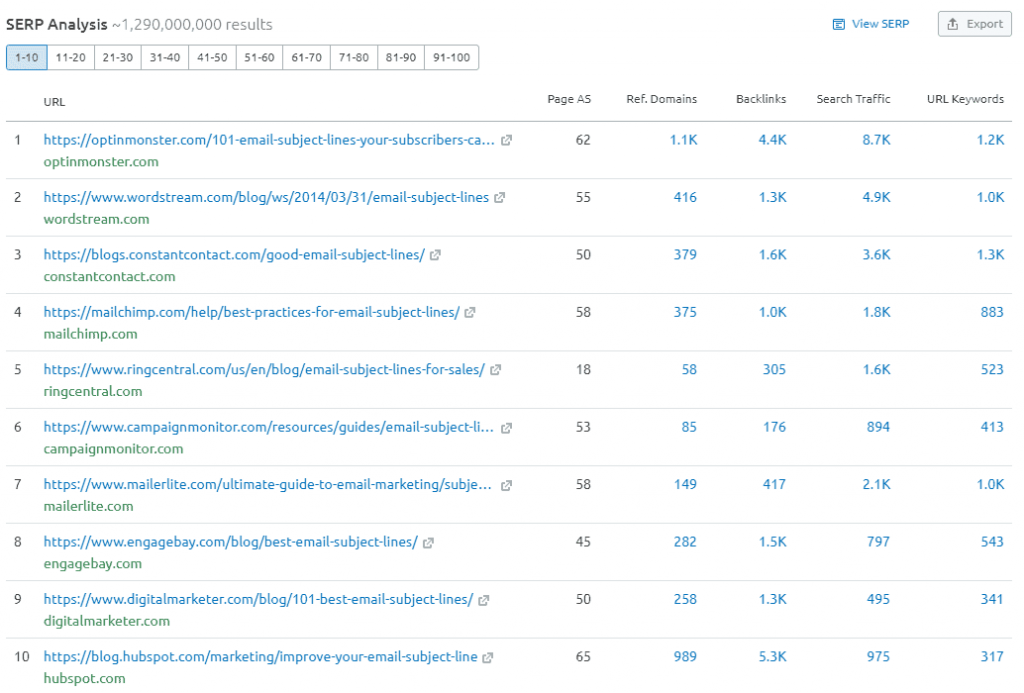Open constantcontact backlinks value 1.6K
Viewport: 1024px width, 693px height.
773,255
